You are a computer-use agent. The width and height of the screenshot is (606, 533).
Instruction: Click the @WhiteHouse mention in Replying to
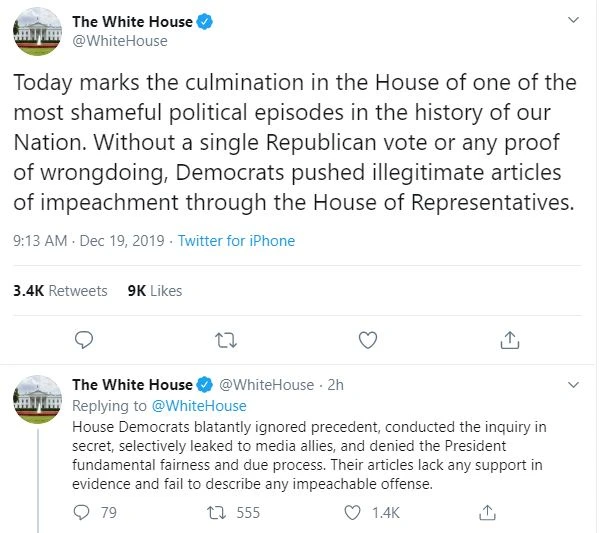pyautogui.click(x=198, y=406)
